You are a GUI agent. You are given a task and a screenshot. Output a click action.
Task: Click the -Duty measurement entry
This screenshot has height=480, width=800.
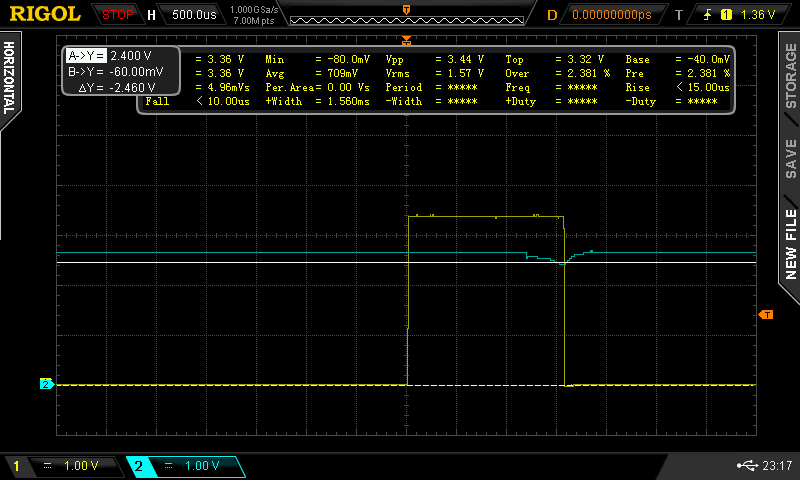point(671,102)
